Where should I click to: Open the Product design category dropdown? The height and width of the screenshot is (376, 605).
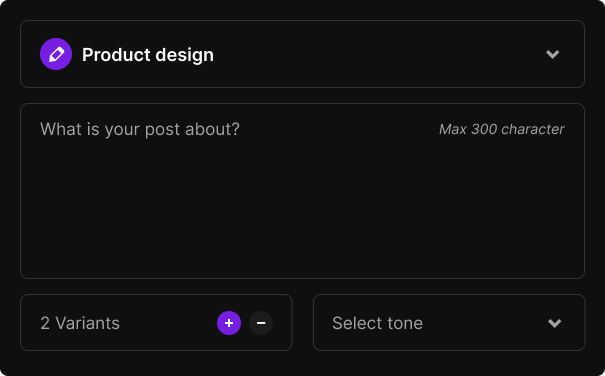302,54
